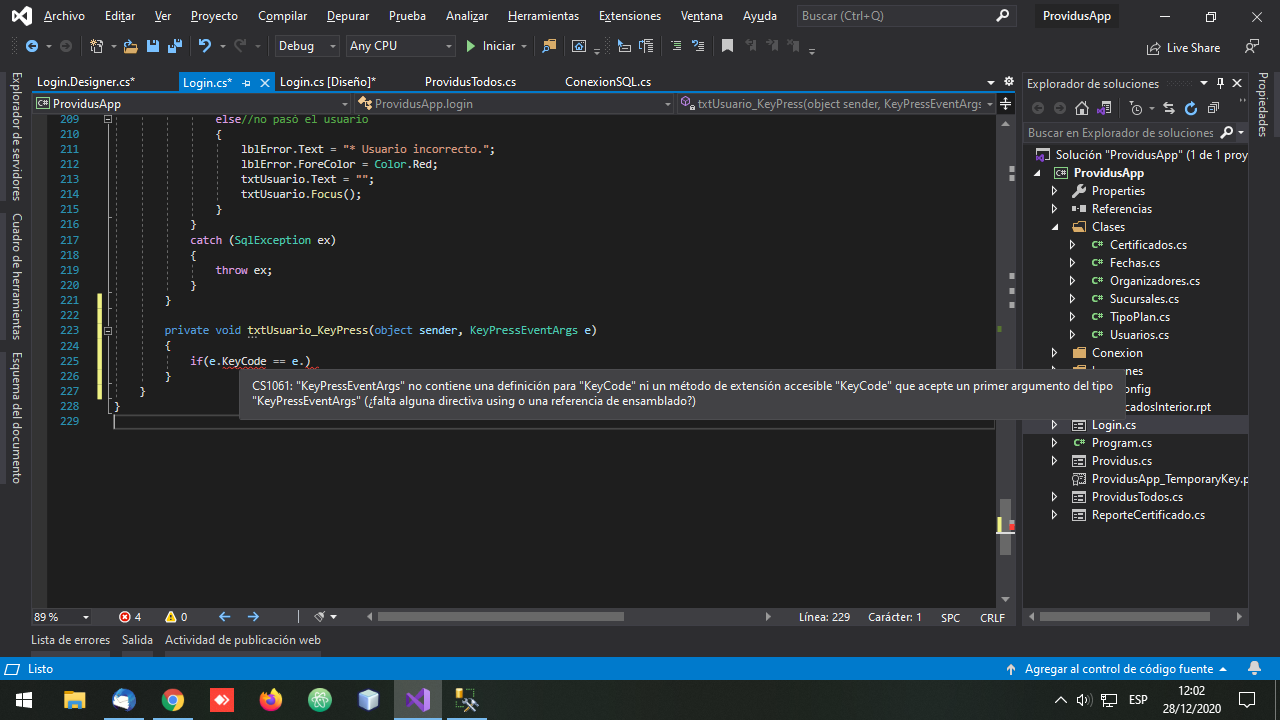The image size is (1280, 720).
Task: Close the Login.cs* tab
Action: (265, 83)
